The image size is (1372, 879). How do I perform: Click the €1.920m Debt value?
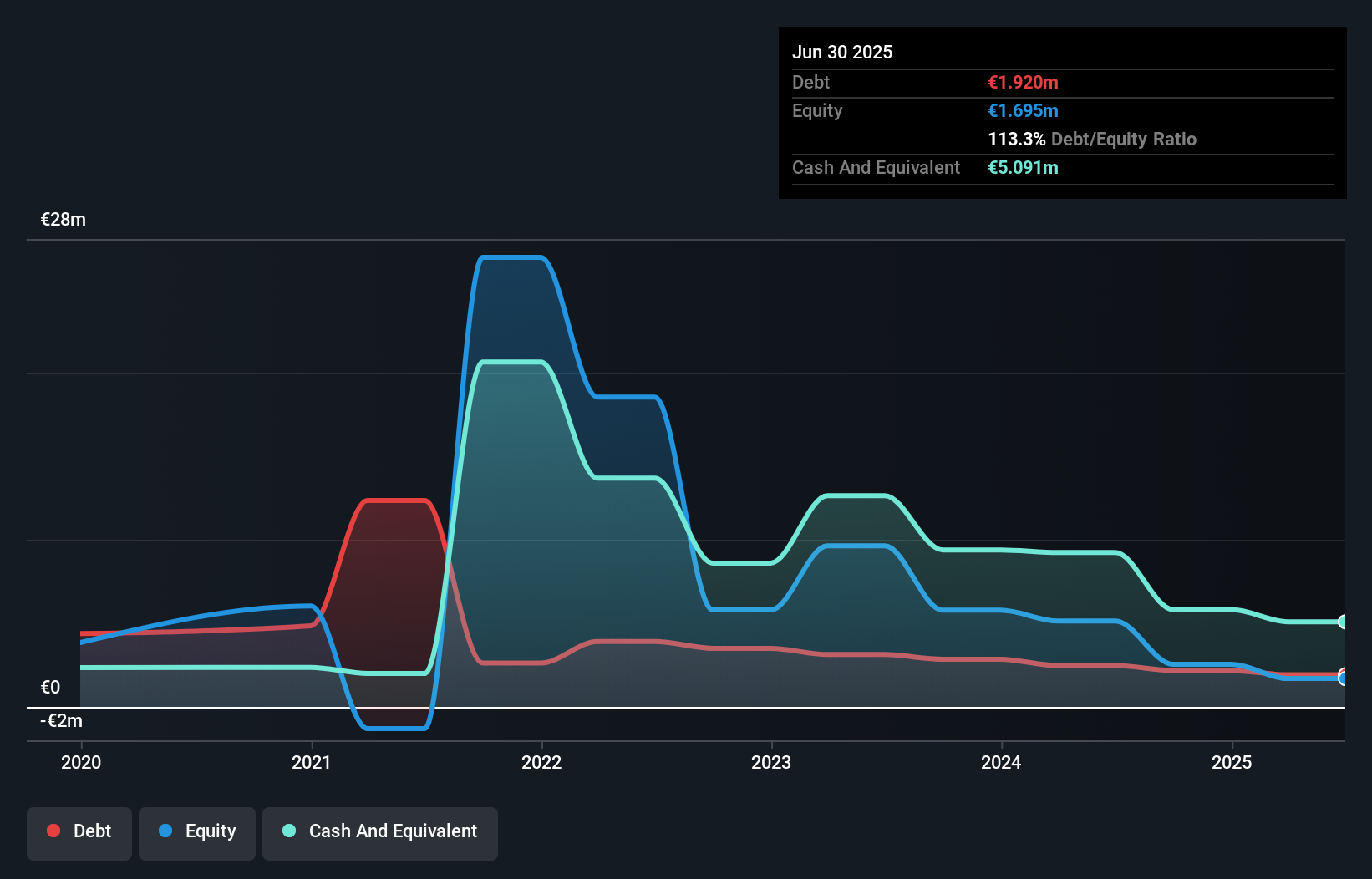1023,83
